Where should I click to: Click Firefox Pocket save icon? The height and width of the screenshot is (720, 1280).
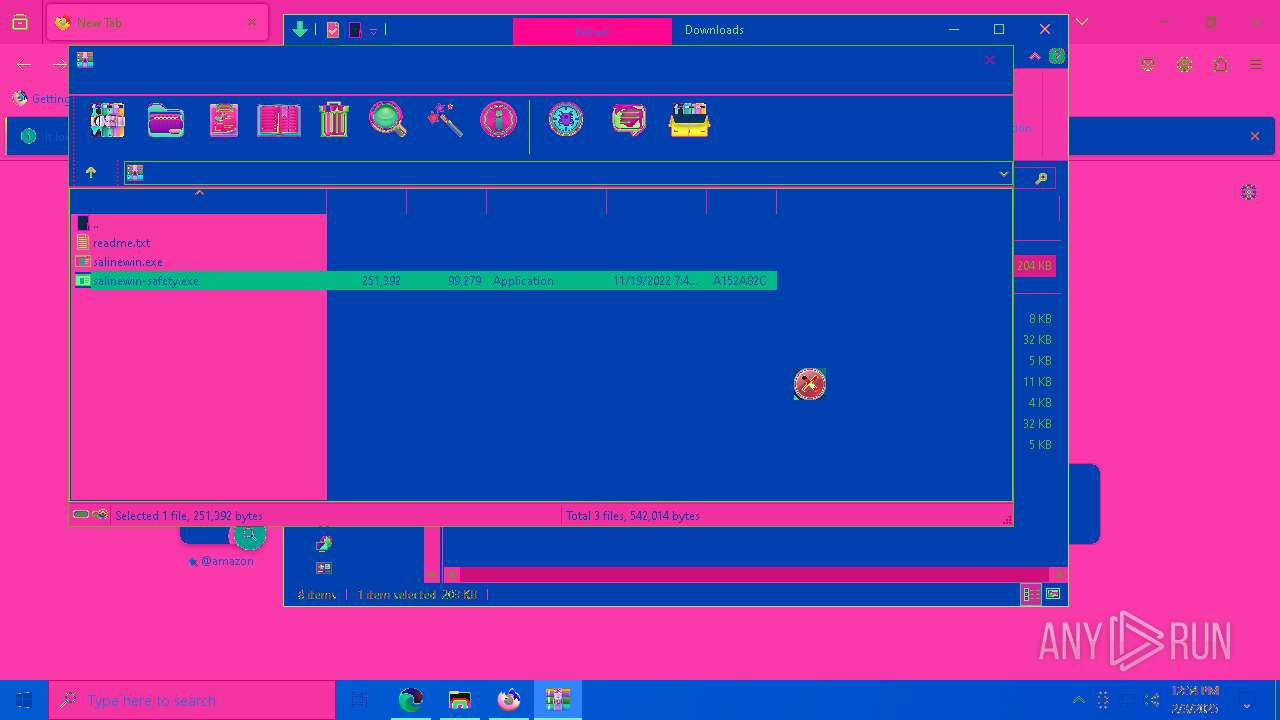click(x=1148, y=65)
